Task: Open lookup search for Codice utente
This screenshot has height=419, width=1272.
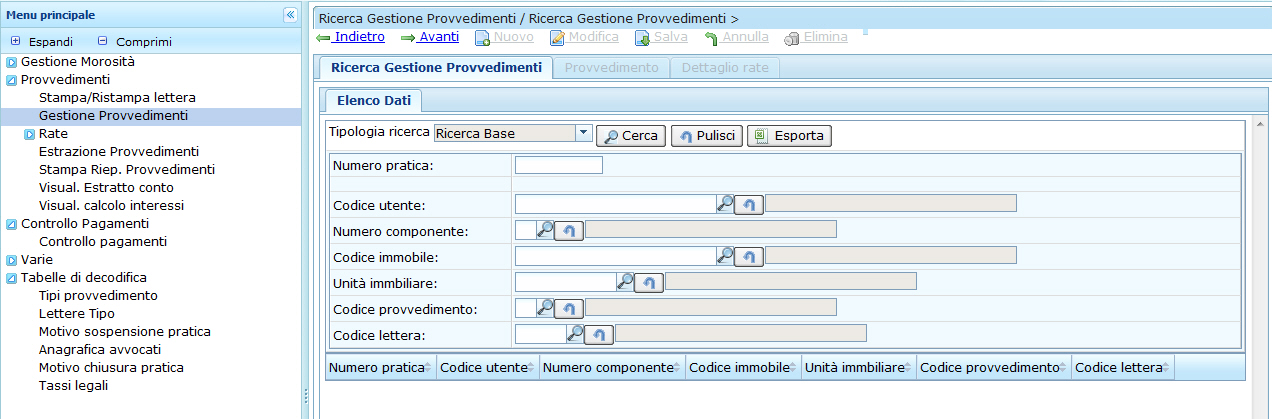Action: (x=725, y=203)
